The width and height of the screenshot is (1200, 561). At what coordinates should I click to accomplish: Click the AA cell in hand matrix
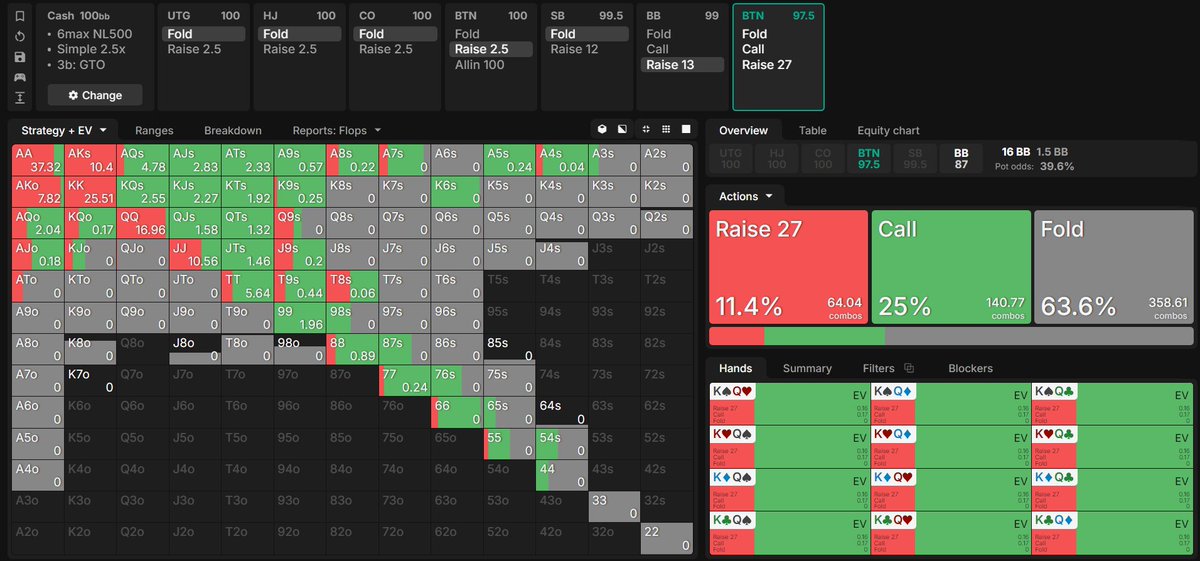point(38,160)
